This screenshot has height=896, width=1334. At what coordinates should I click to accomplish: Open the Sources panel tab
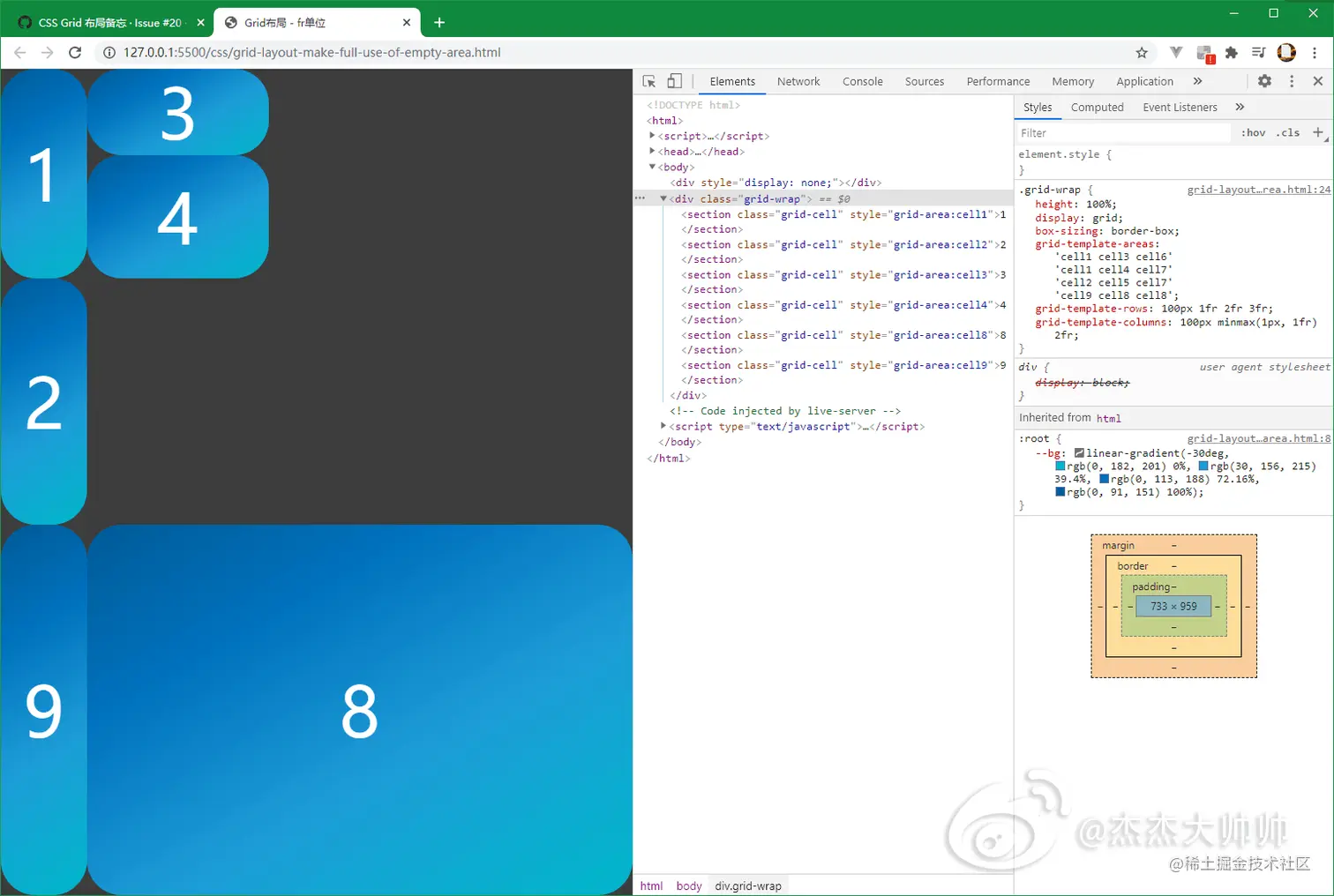pyautogui.click(x=925, y=81)
